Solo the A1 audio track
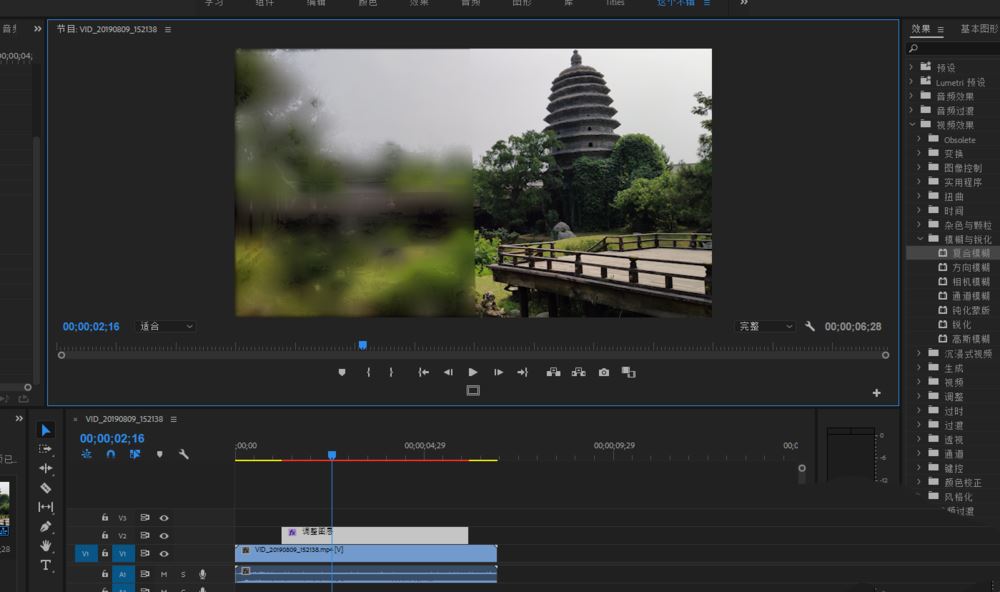The width and height of the screenshot is (1000, 592). click(183, 574)
